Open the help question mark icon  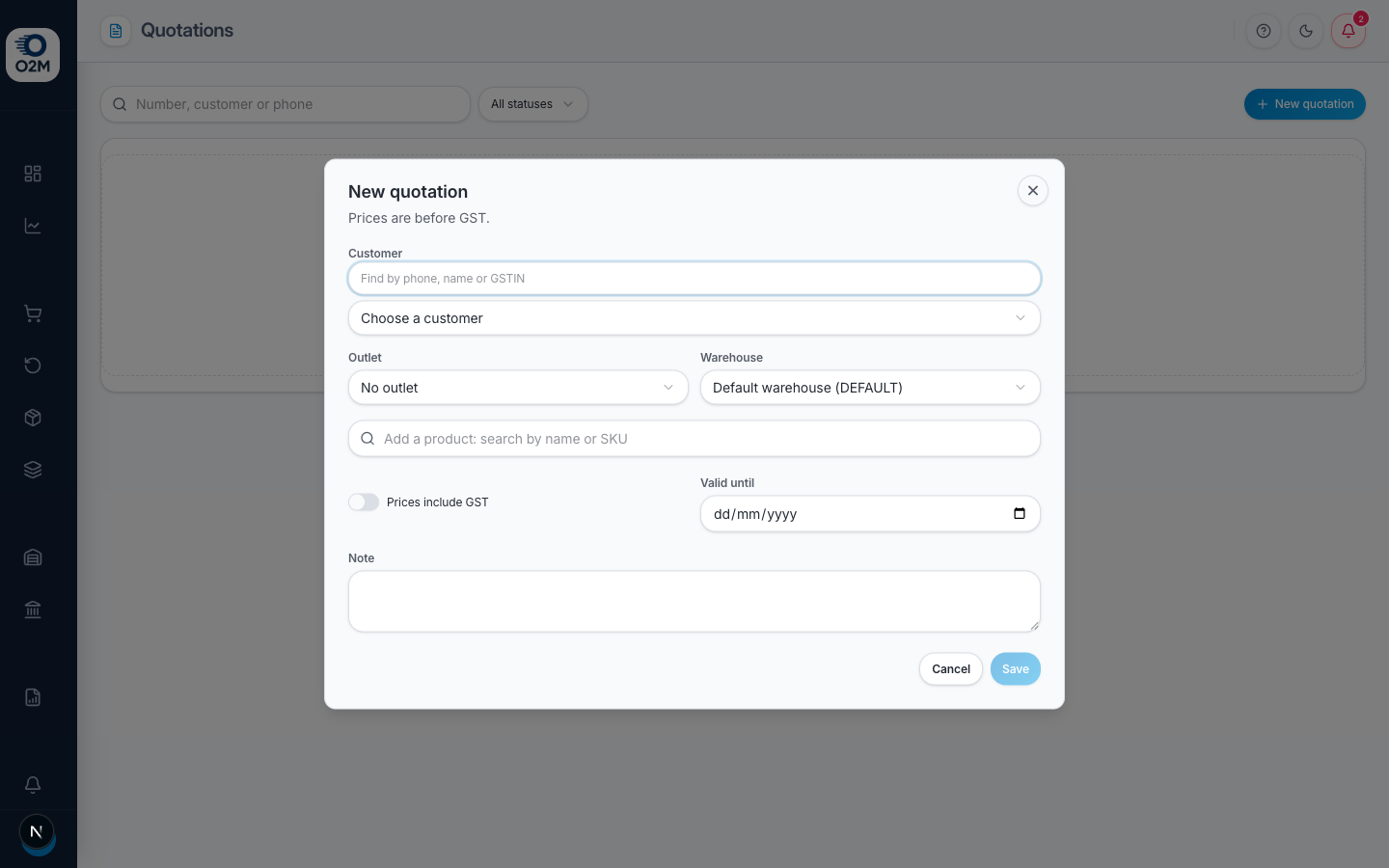click(x=1264, y=31)
